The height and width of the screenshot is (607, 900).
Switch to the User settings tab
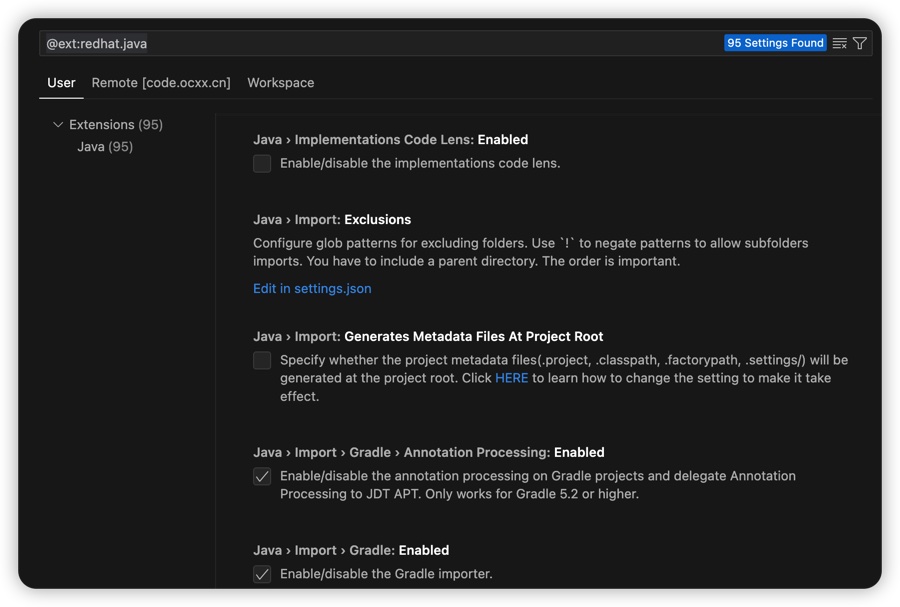click(x=61, y=83)
